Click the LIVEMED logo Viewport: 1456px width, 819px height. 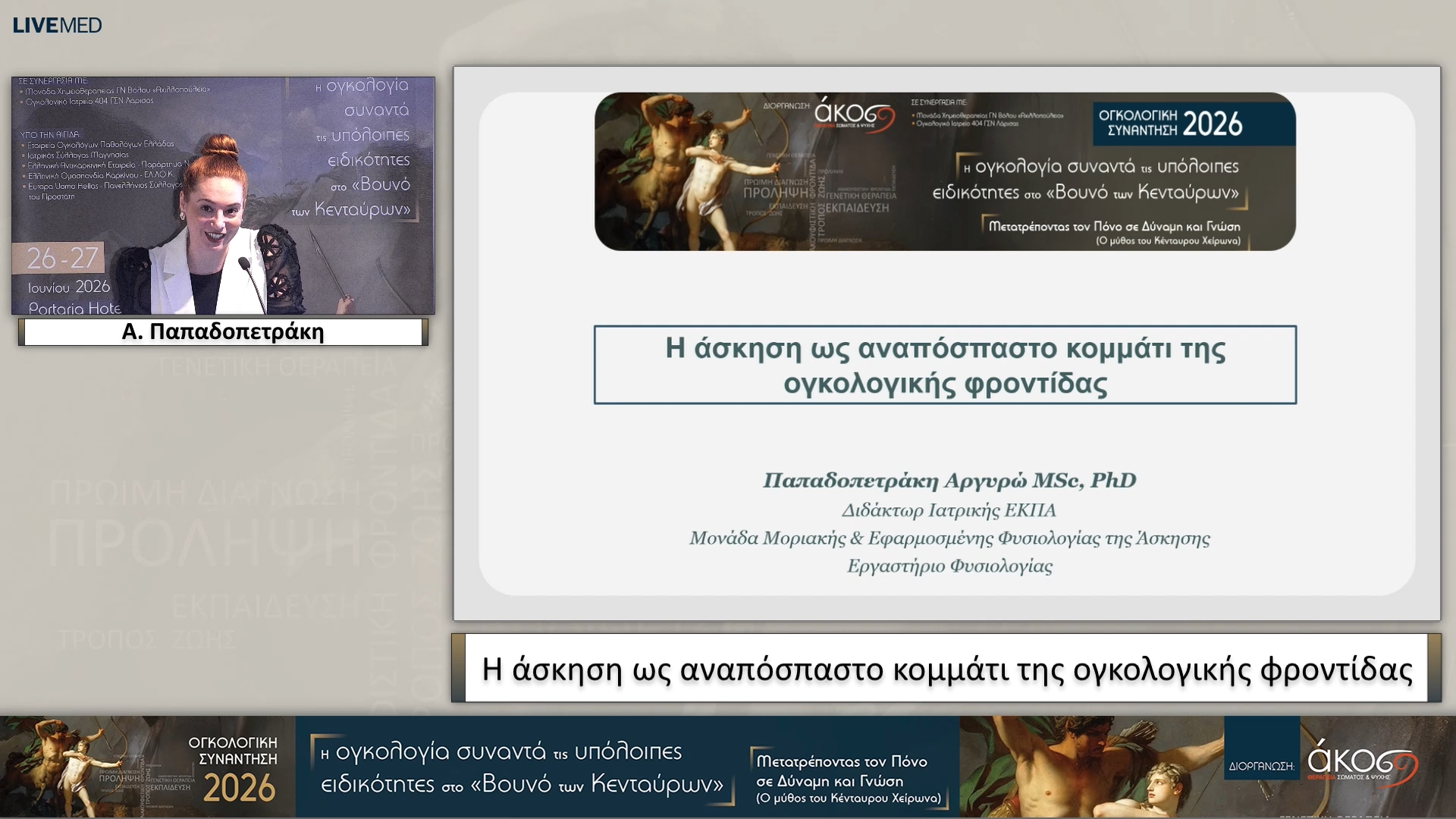[57, 25]
